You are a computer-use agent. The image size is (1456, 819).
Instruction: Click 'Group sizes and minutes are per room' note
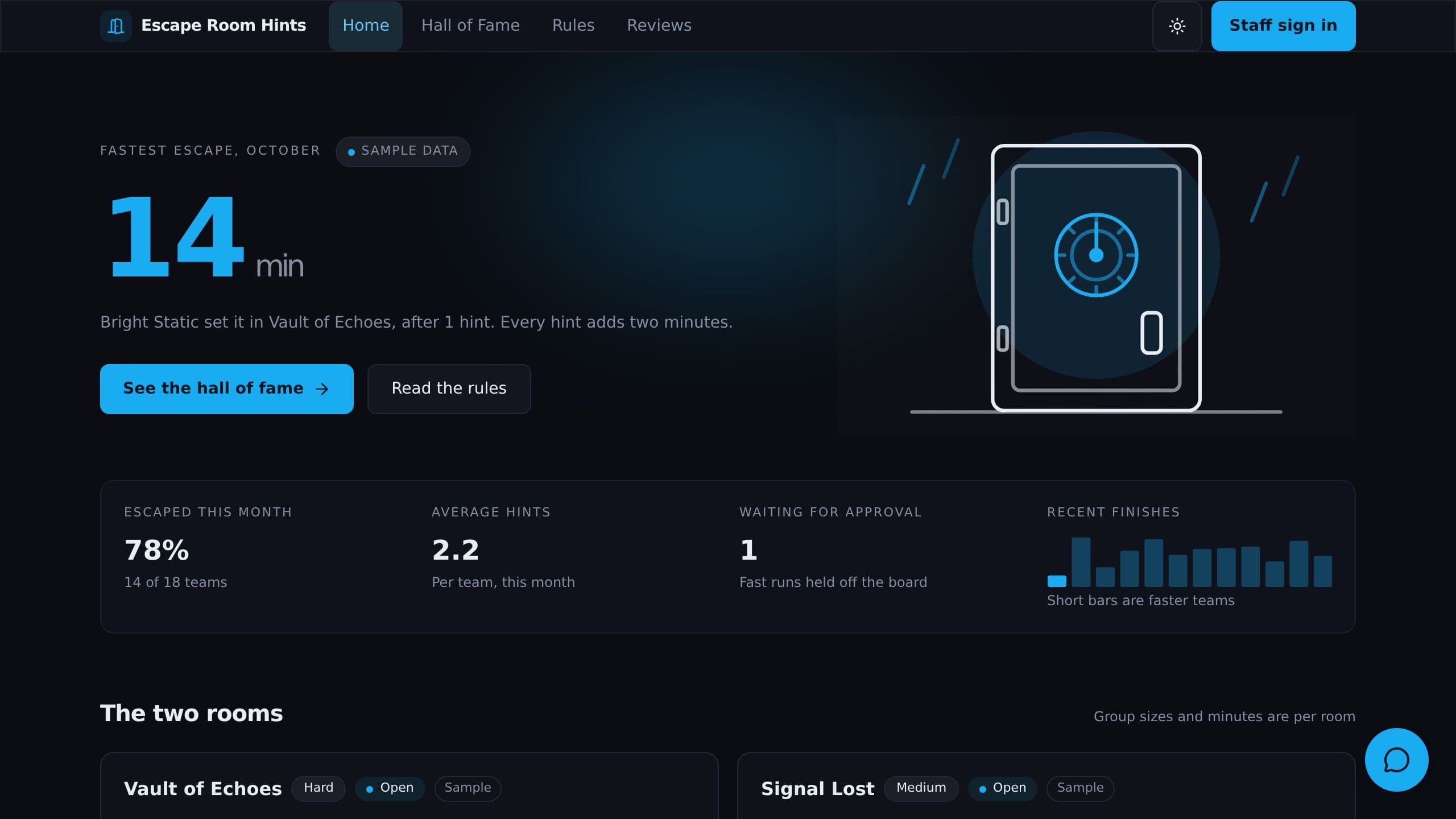[x=1225, y=717]
